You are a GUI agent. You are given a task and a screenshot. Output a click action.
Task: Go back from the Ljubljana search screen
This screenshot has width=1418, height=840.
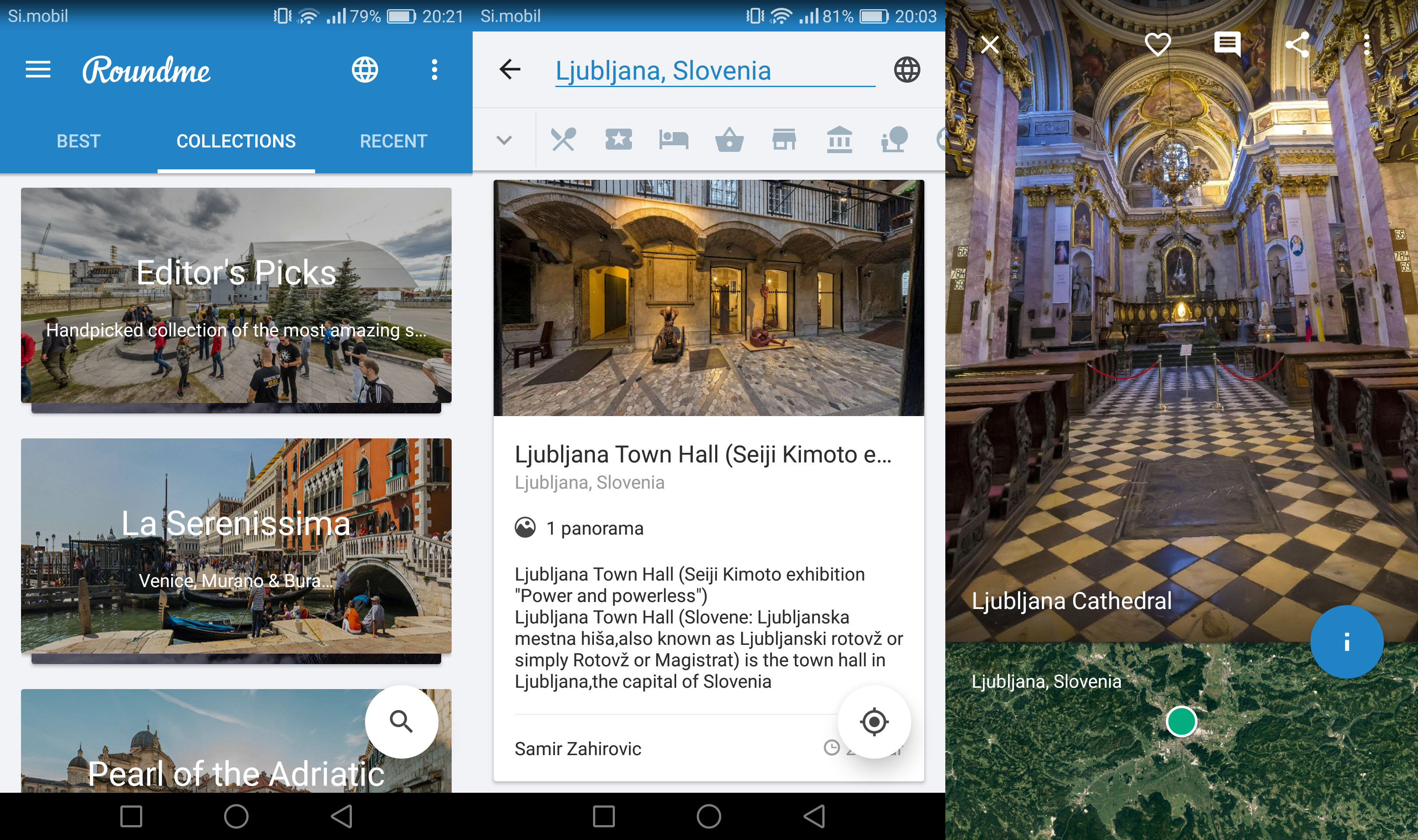coord(509,70)
